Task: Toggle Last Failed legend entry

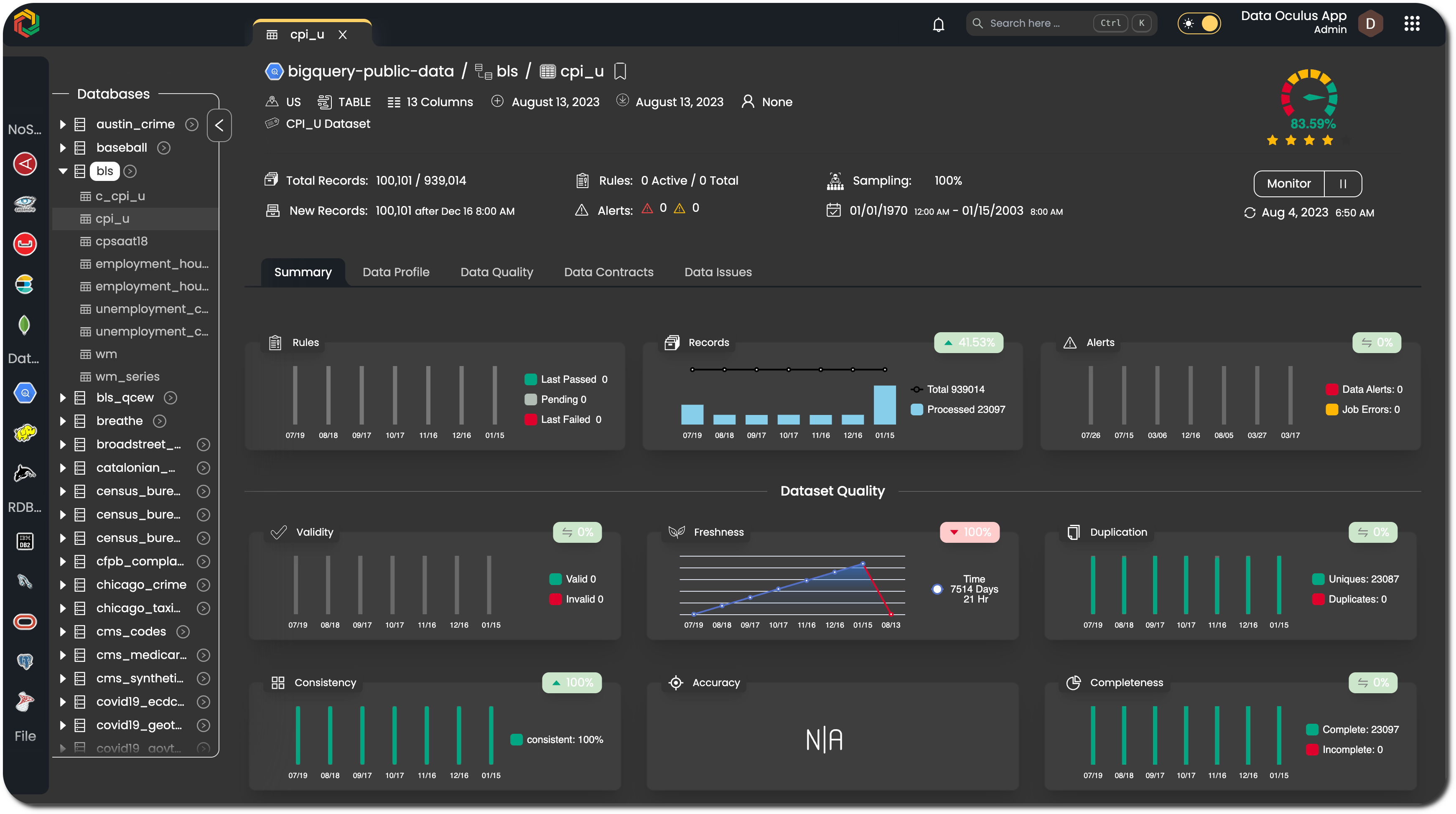Action: tap(563, 420)
